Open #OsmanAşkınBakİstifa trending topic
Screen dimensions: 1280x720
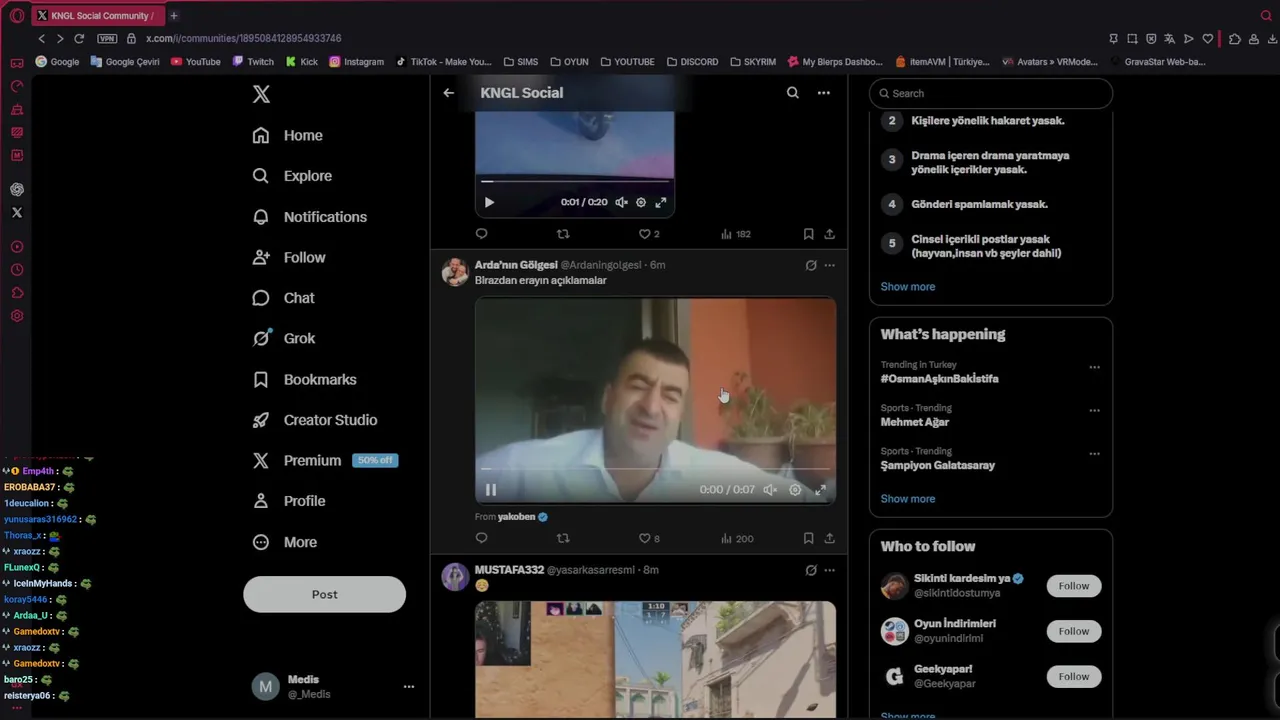point(939,379)
